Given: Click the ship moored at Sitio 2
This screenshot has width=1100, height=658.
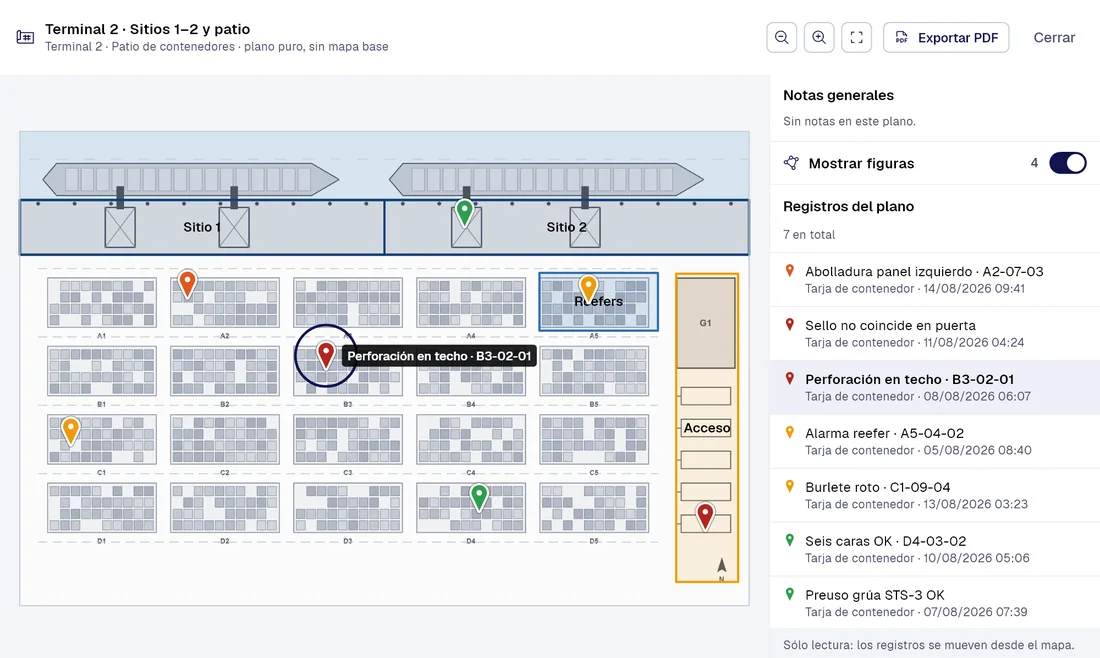Looking at the screenshot, I should [x=546, y=180].
